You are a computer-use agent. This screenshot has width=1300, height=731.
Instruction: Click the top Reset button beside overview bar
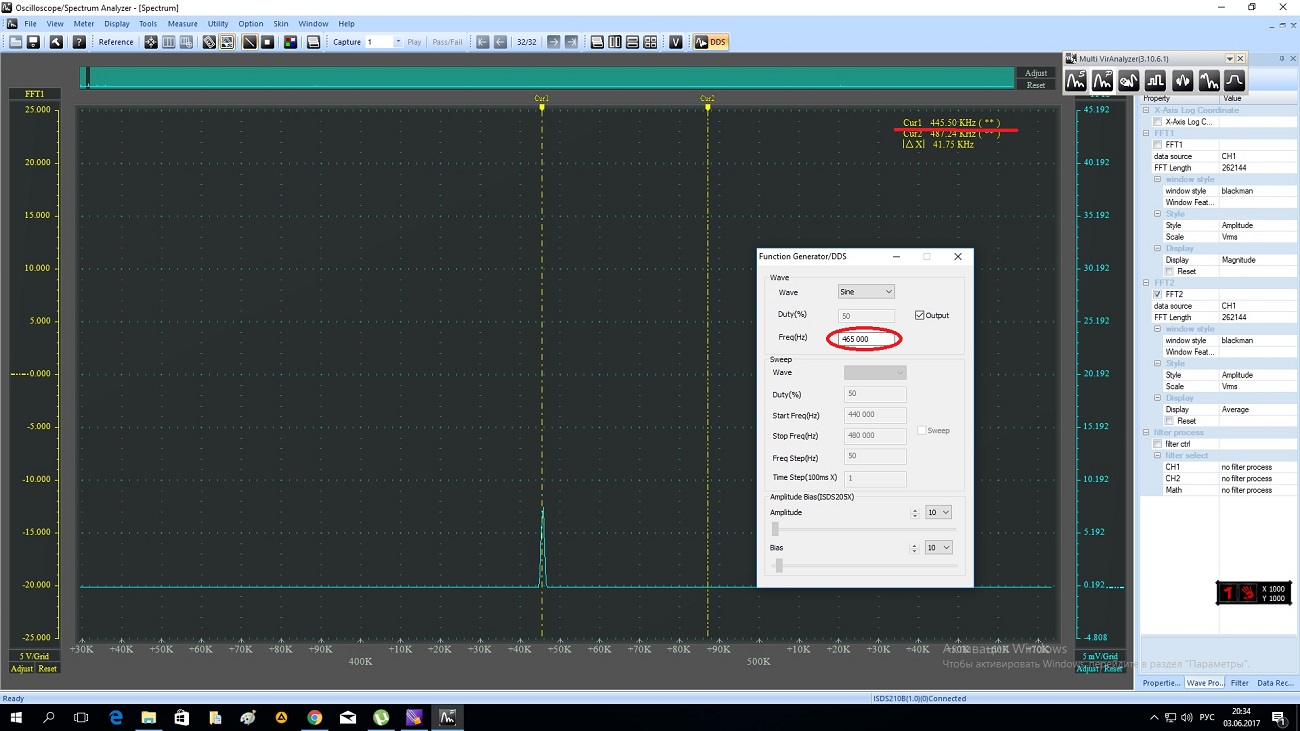pyautogui.click(x=1036, y=85)
